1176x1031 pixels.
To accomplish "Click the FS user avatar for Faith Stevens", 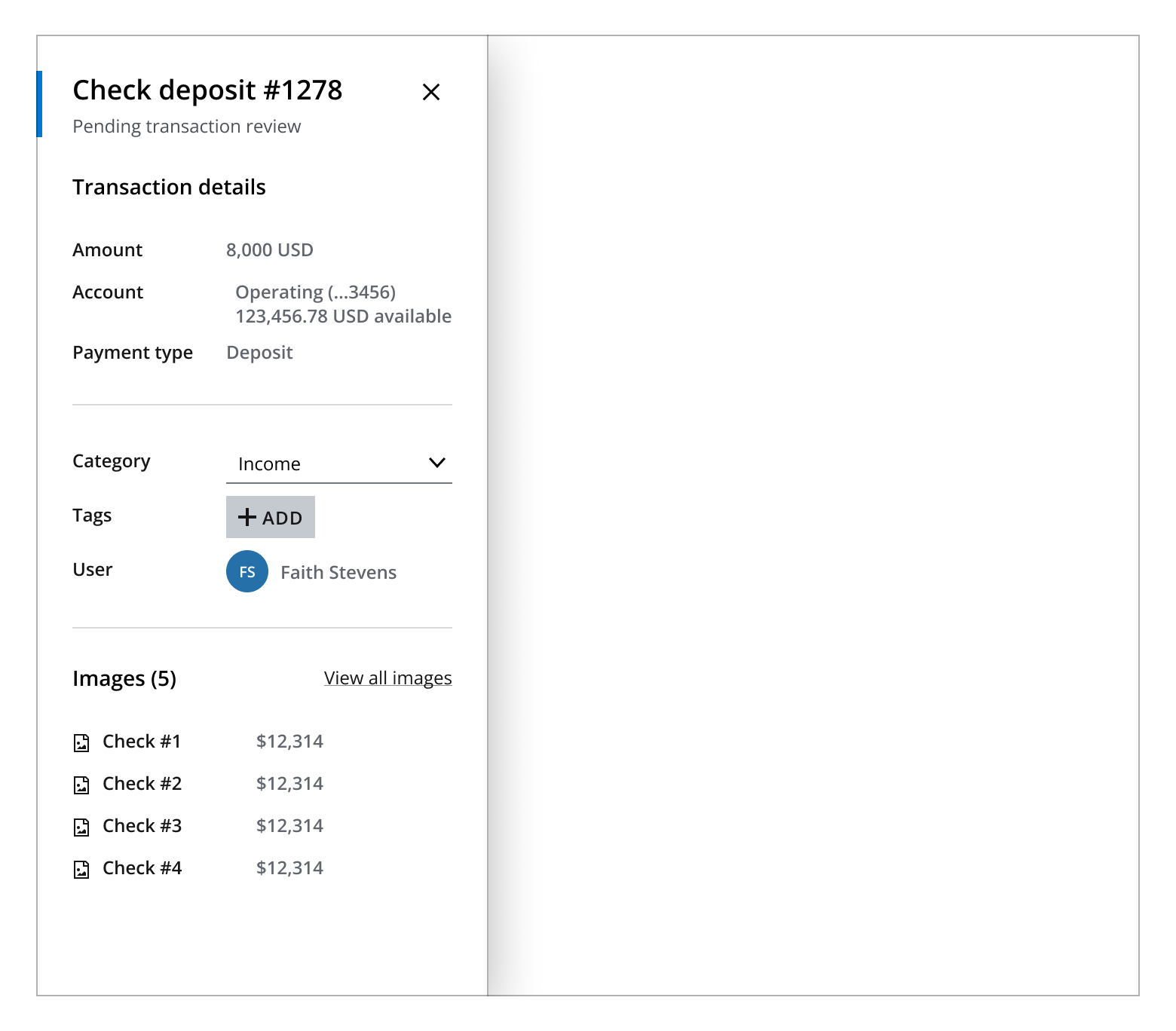I will coord(247,571).
